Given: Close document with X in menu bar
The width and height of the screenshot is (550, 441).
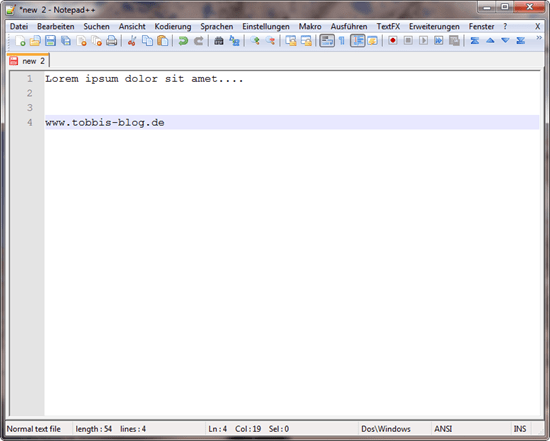Looking at the screenshot, I should point(537,27).
